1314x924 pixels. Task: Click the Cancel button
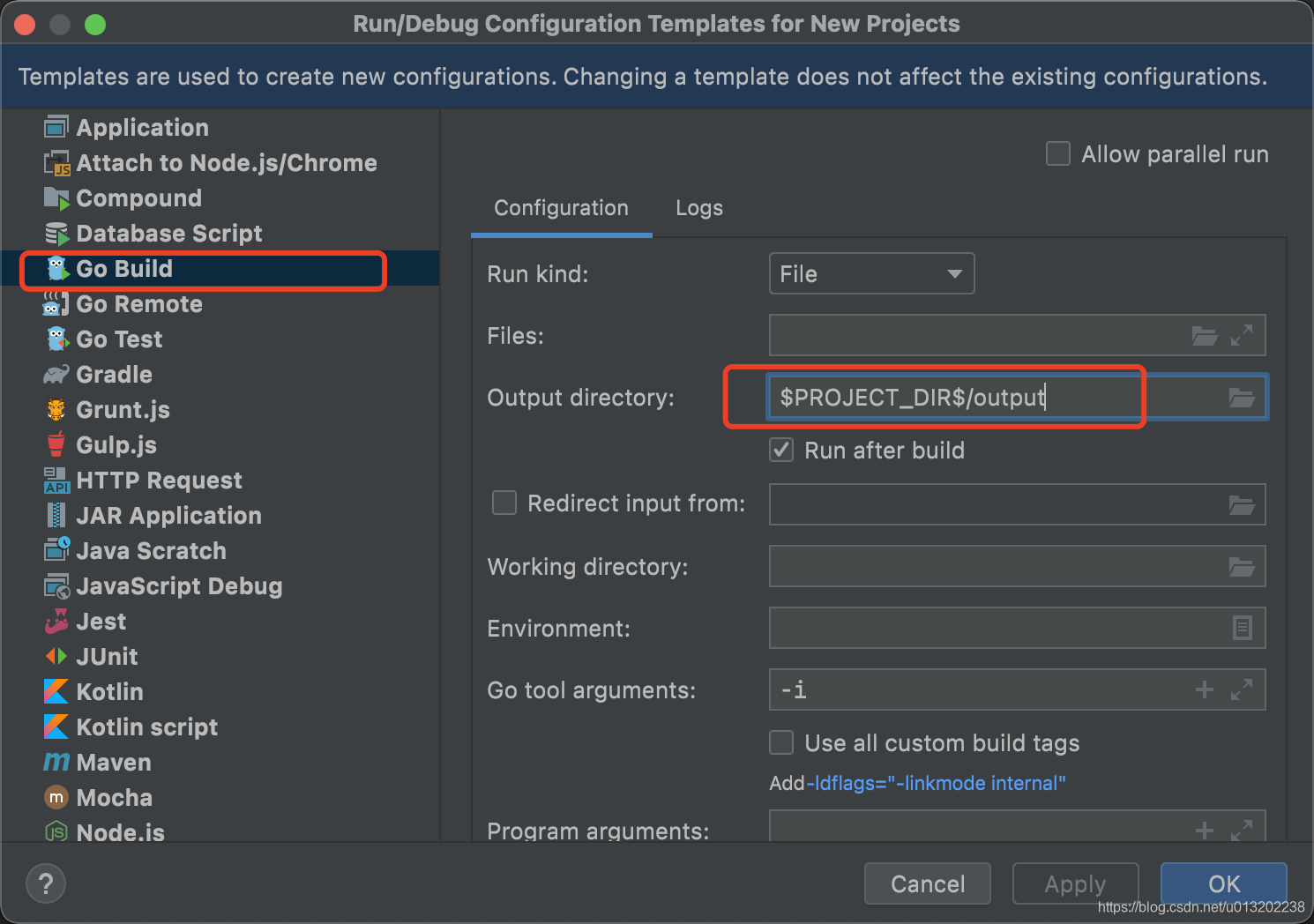pos(928,883)
